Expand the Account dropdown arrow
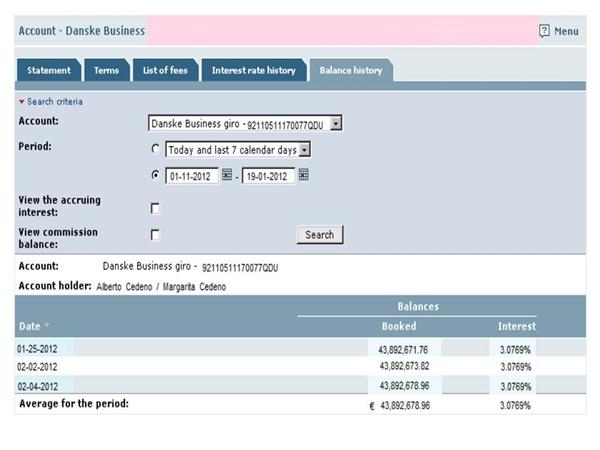 336,124
